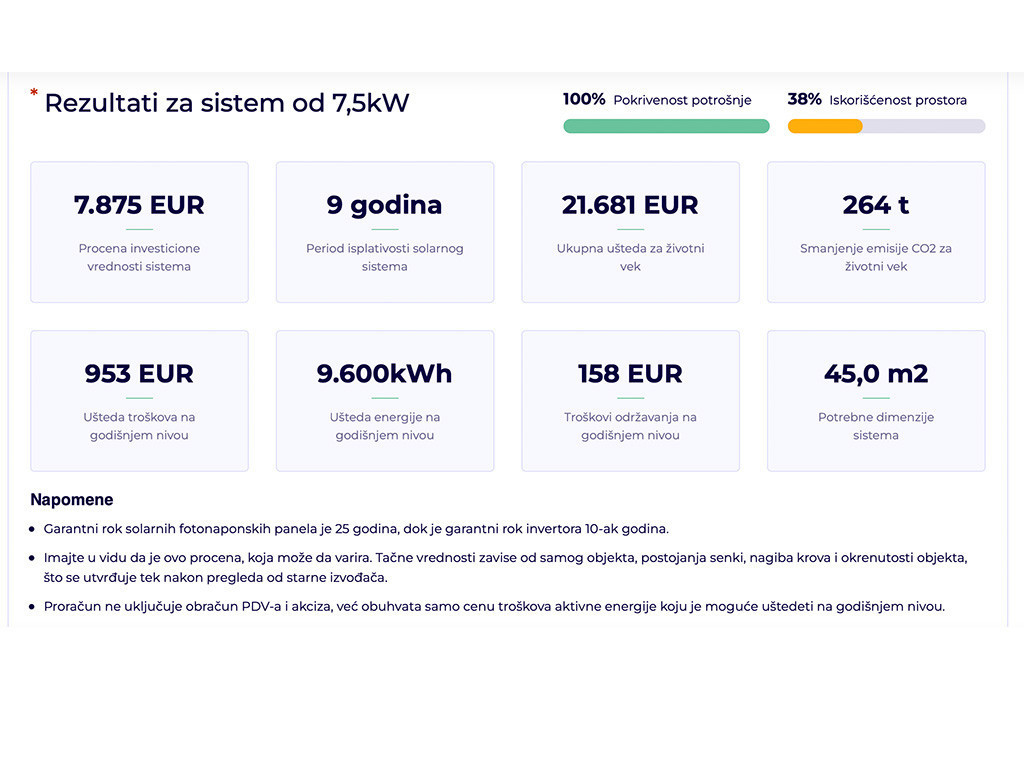Click the red asterisk beside the results heading
Image resolution: width=1024 pixels, height=758 pixels.
(x=34, y=93)
